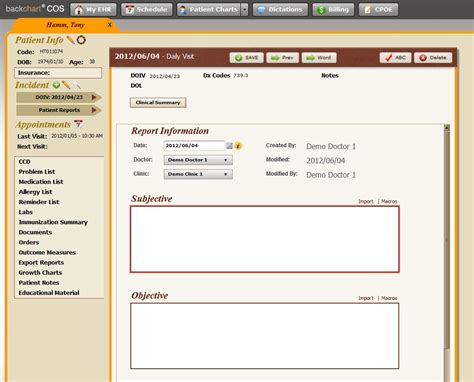
Task: Click the refresh circle icon beside Patient Info
Action: click(x=81, y=40)
